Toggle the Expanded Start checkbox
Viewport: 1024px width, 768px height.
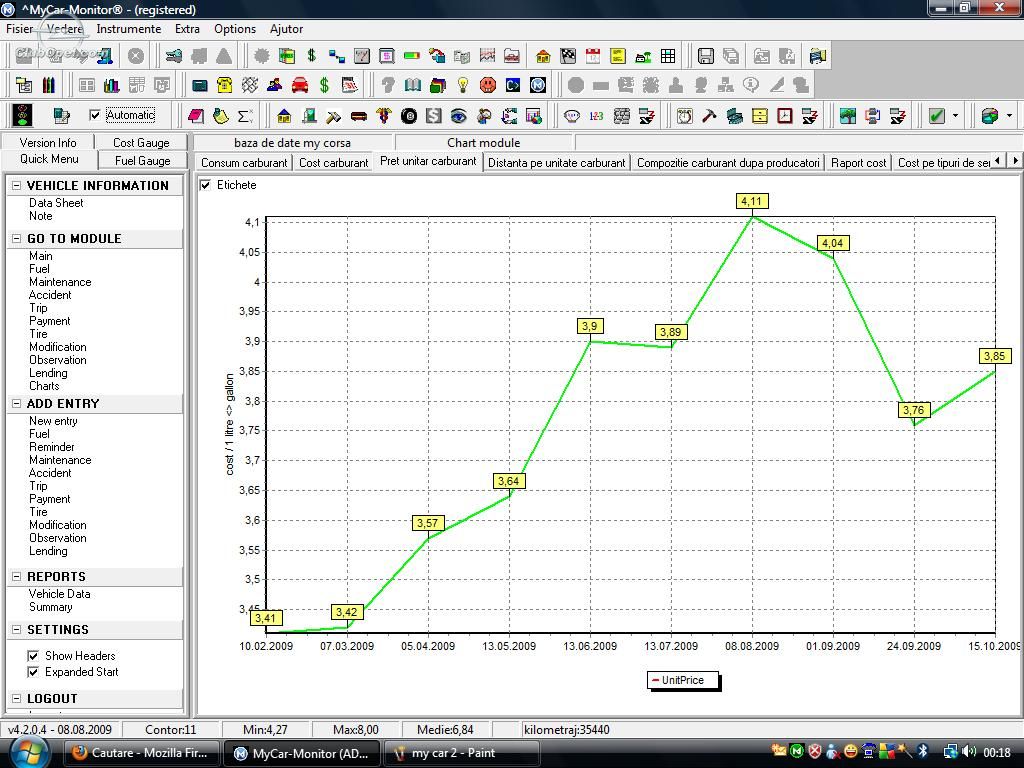click(x=33, y=672)
